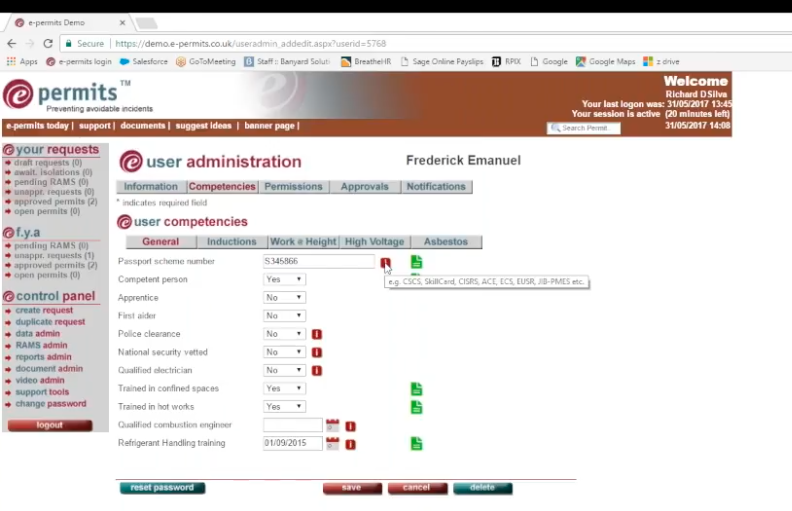Screen dimensions: 792x511
Task: Click the logout button
Action: (x=50, y=425)
